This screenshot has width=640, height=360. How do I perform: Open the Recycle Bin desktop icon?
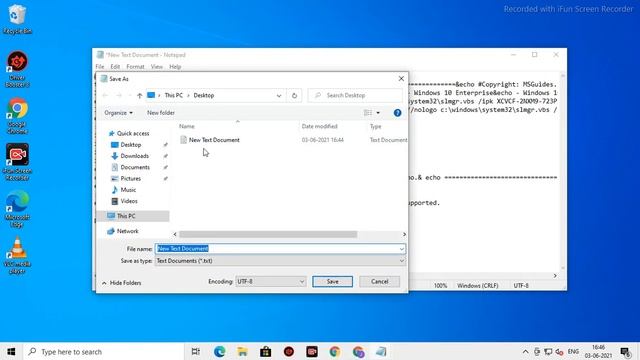(17, 19)
